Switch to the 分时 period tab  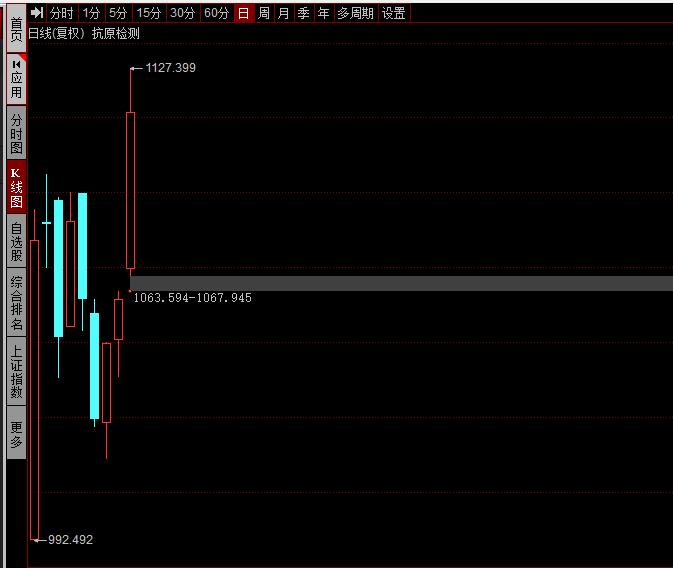click(62, 13)
